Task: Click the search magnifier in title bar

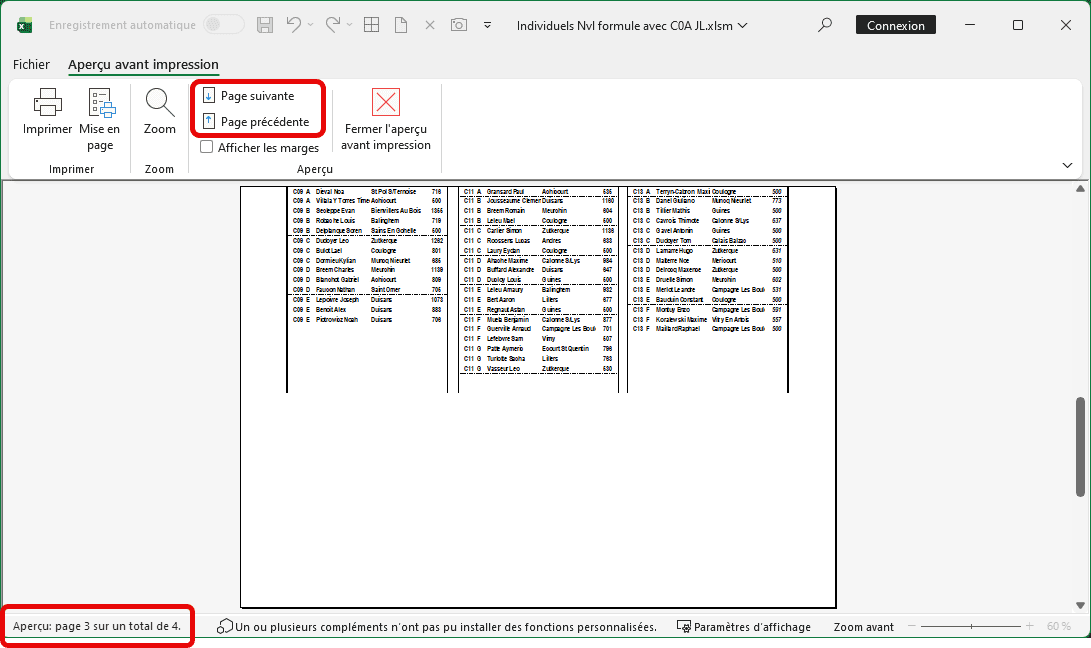Action: tap(825, 25)
